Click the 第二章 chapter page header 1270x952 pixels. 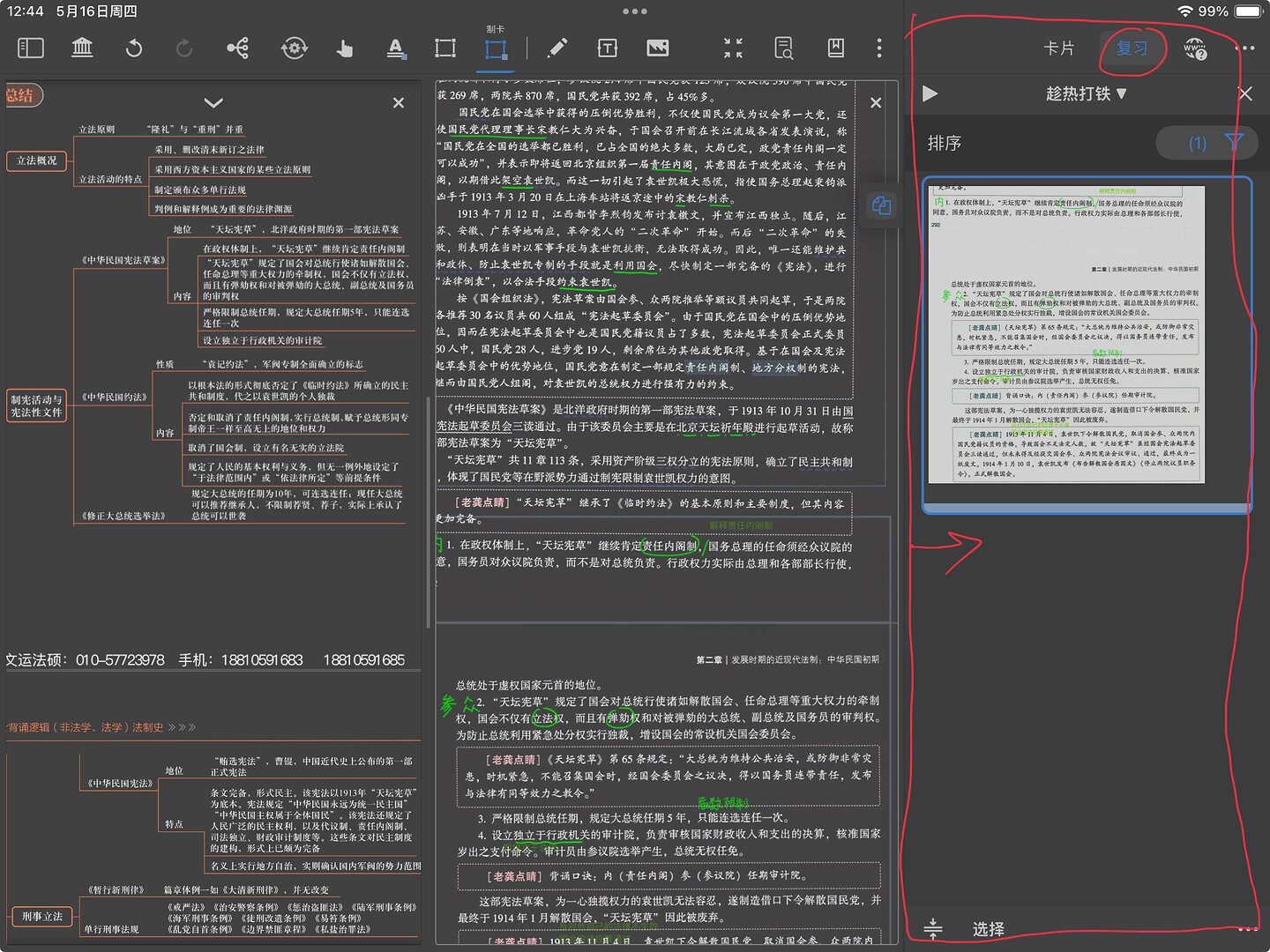[788, 659]
